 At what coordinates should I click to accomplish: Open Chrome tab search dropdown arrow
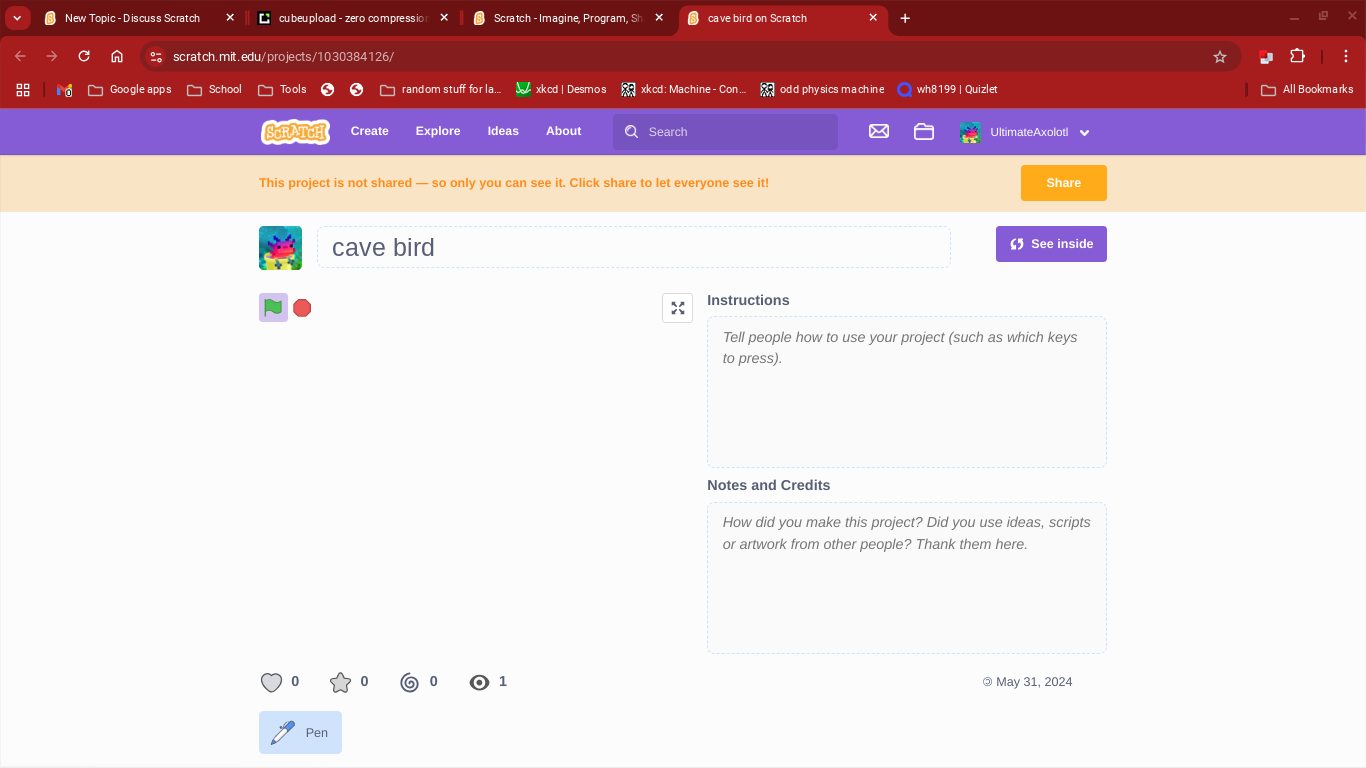pos(17,18)
